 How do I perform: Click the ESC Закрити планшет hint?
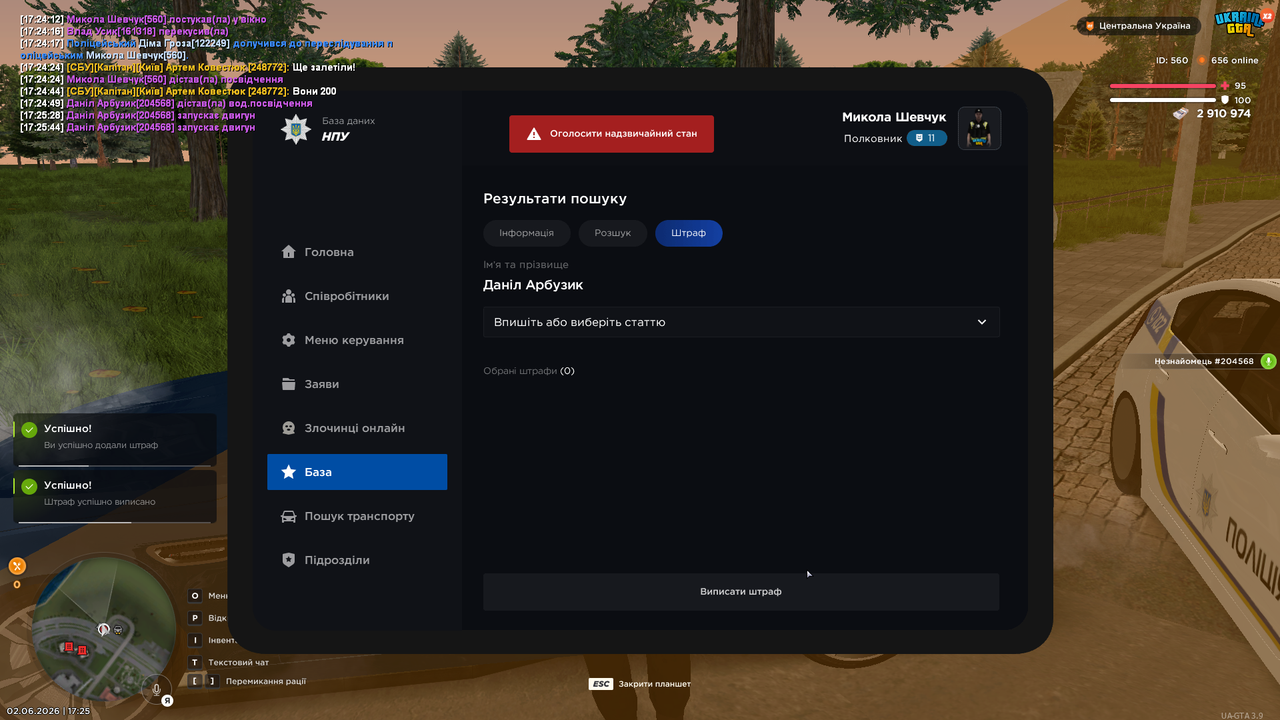click(x=640, y=684)
